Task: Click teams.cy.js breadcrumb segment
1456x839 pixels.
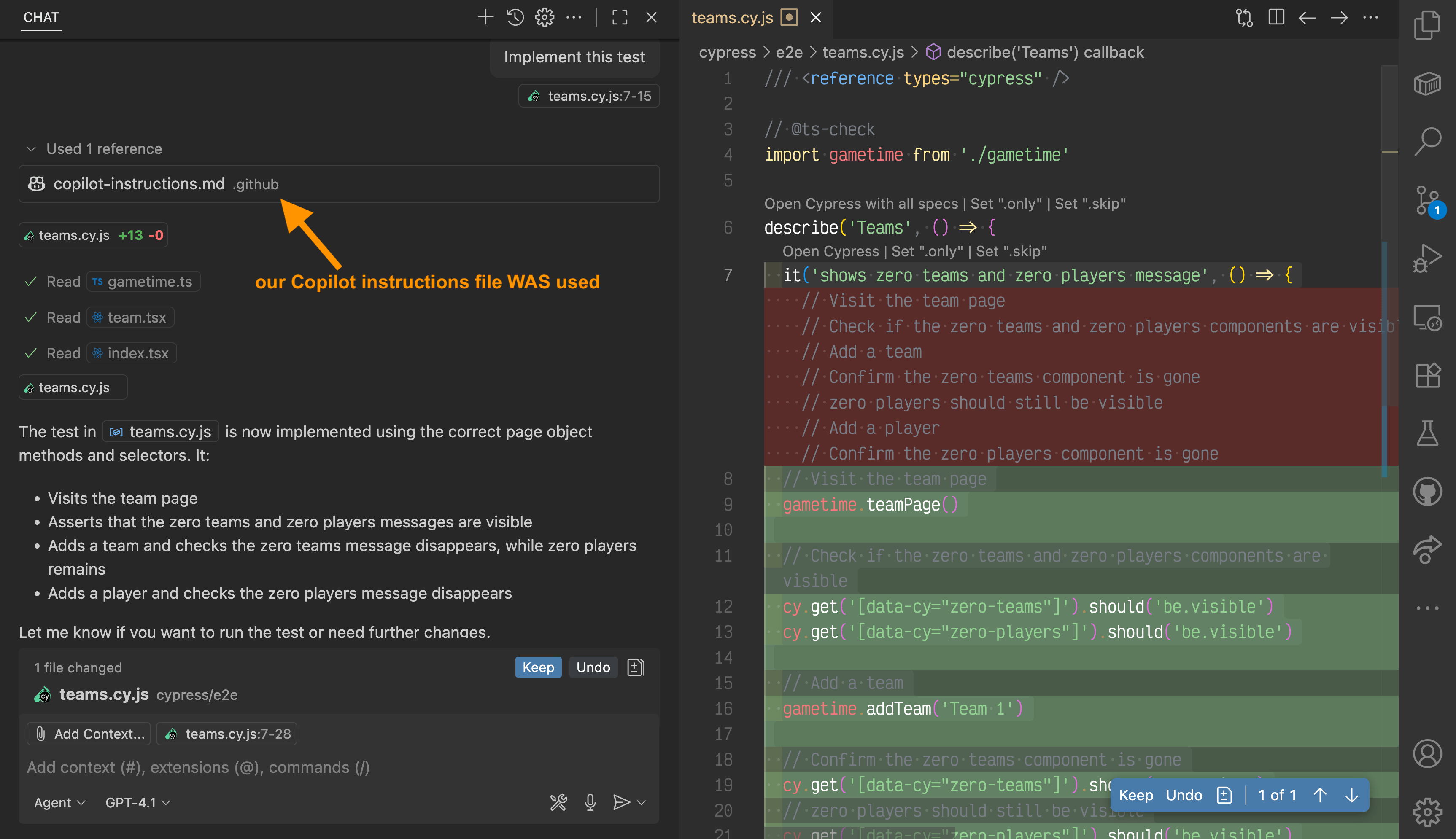Action: click(863, 52)
